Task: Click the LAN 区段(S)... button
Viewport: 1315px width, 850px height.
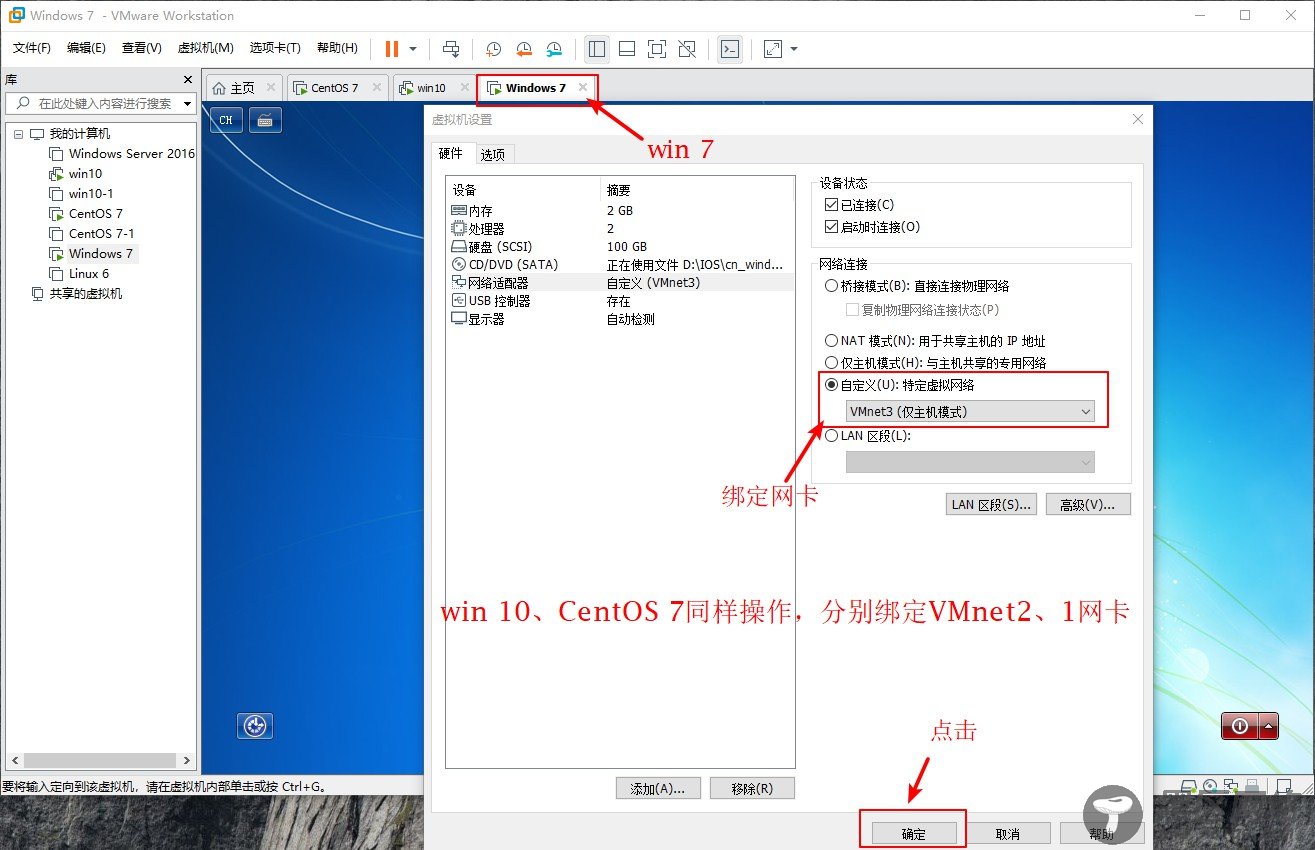Action: (x=991, y=504)
